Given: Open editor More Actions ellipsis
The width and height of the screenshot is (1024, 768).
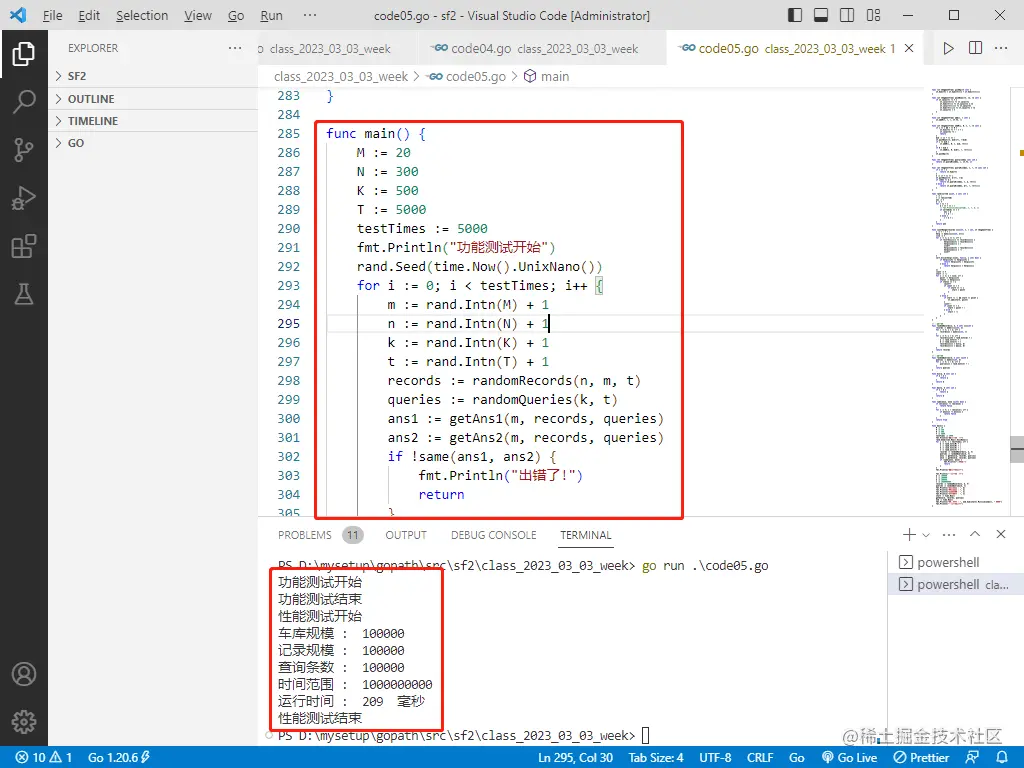Looking at the screenshot, I should coord(1001,48).
